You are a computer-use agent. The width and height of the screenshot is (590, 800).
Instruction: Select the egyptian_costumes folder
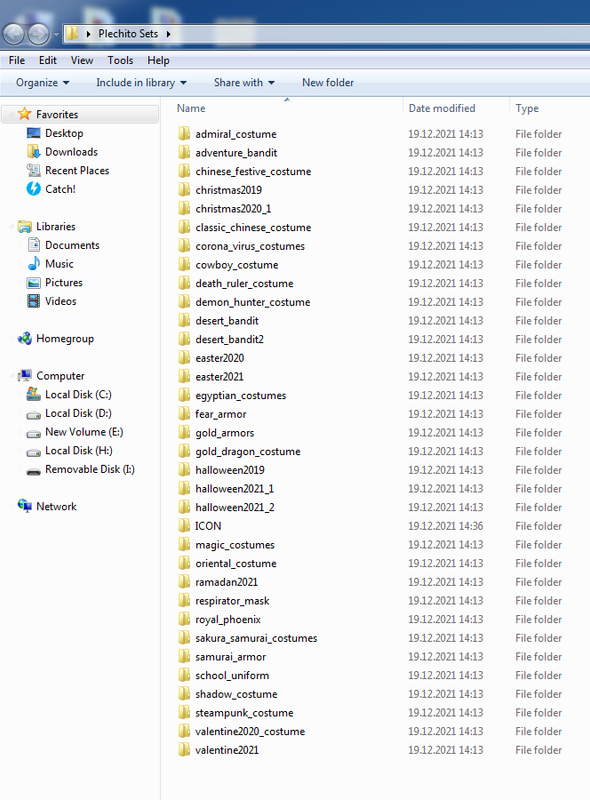point(241,396)
